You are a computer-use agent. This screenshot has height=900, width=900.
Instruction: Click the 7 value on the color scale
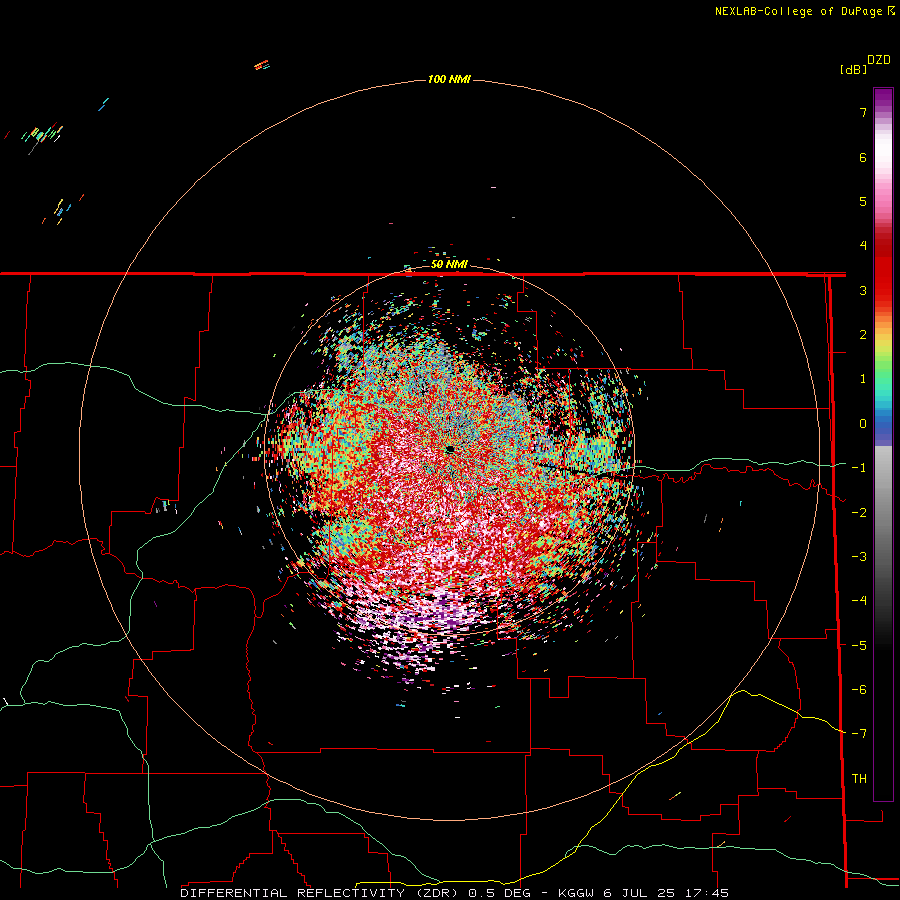[x=863, y=112]
